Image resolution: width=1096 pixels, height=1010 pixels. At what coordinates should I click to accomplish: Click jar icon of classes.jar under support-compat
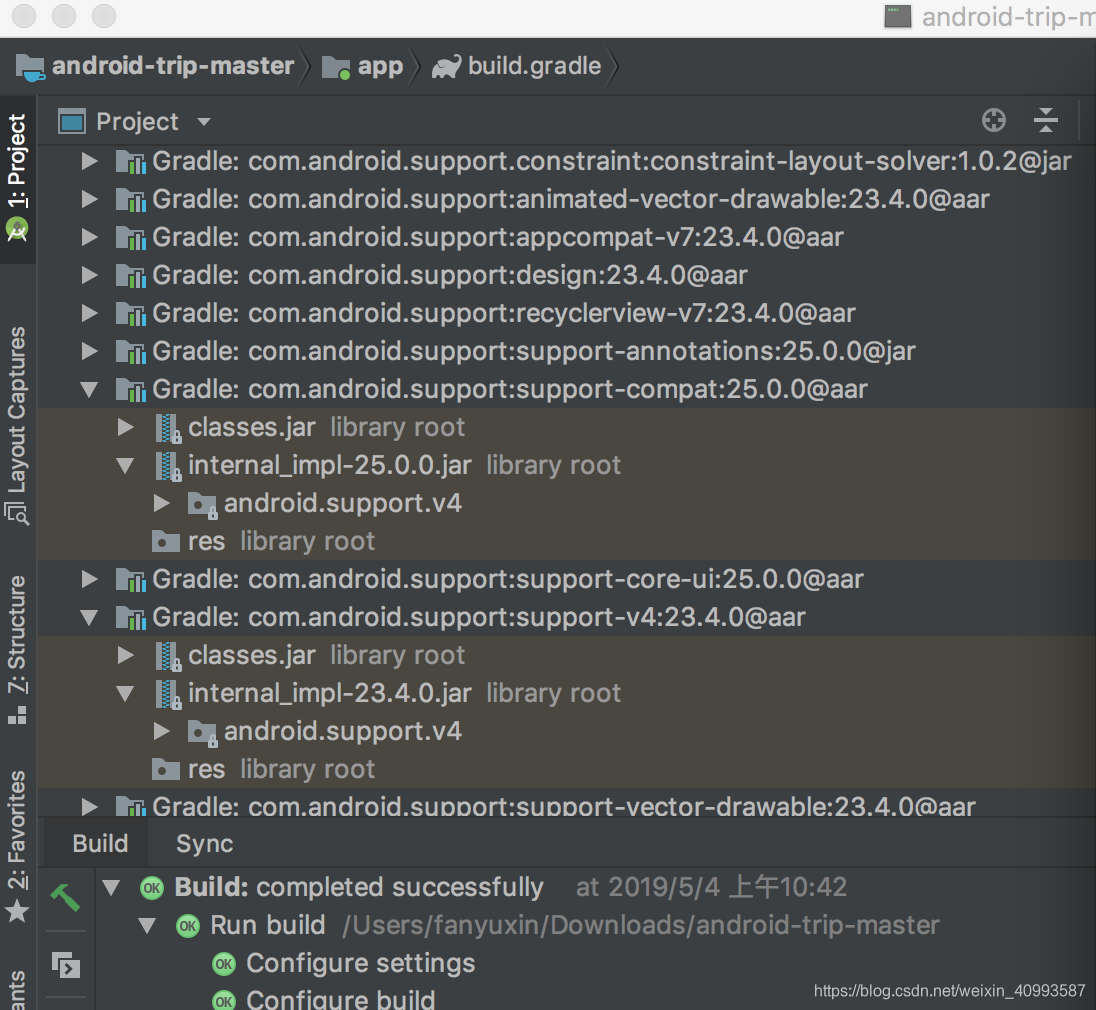(168, 428)
